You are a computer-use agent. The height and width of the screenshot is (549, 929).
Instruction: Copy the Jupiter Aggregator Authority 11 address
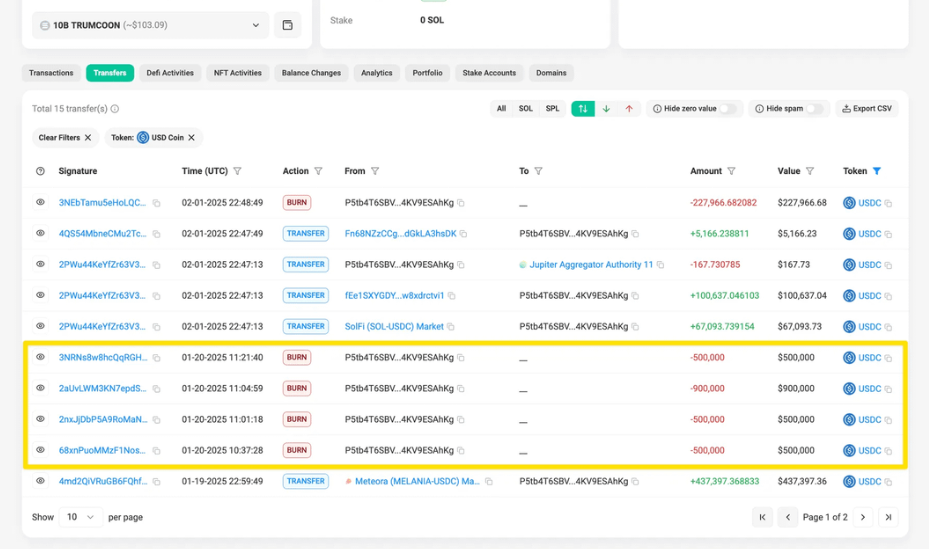(x=662, y=265)
